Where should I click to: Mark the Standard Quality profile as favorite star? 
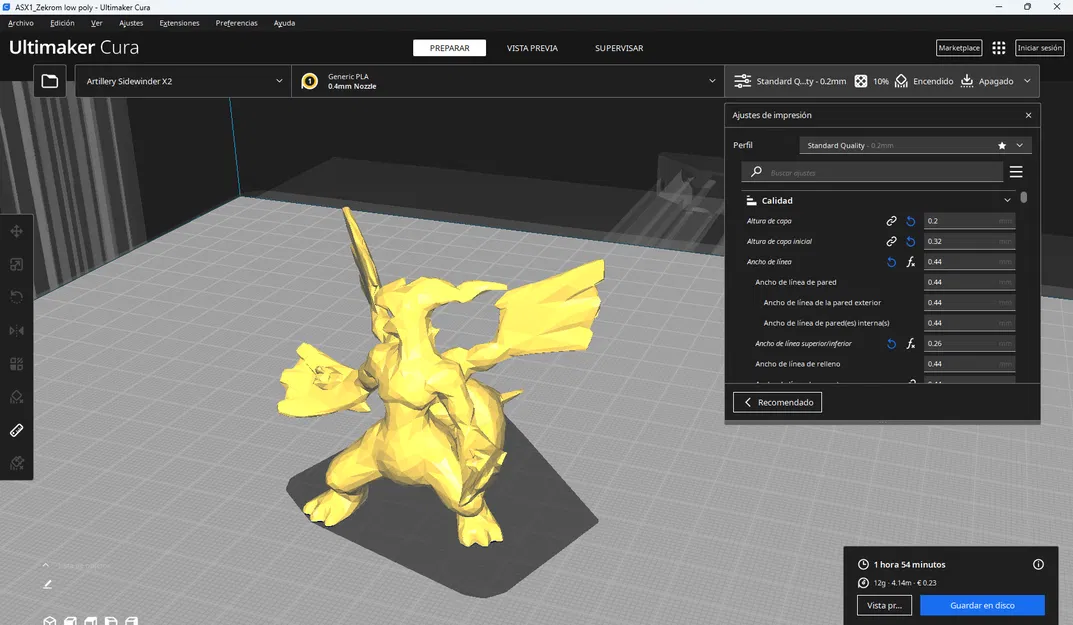point(1001,144)
